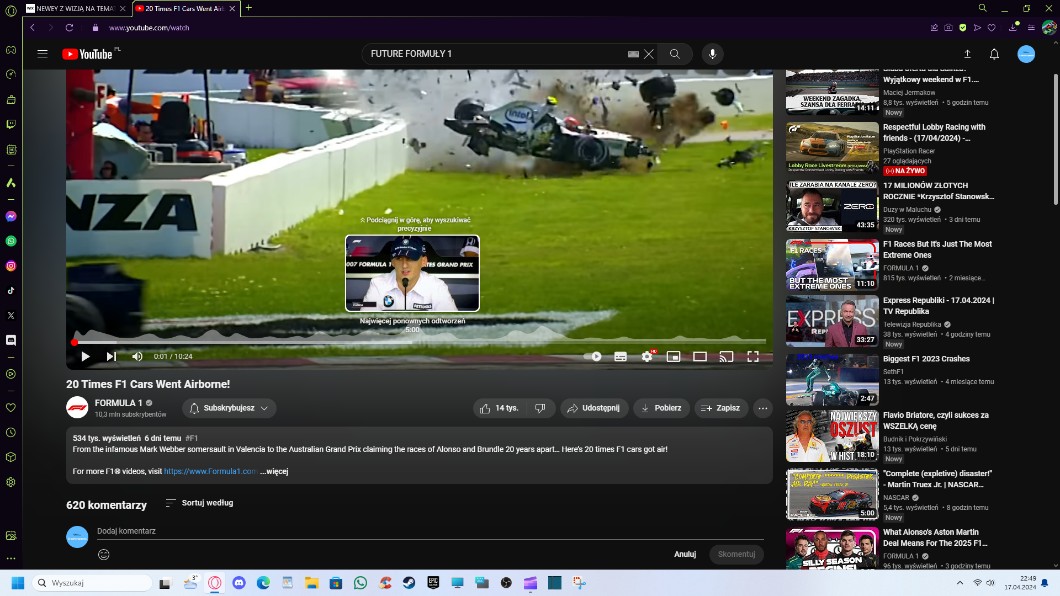
Task: Toggle subtitles on the video
Action: point(620,356)
